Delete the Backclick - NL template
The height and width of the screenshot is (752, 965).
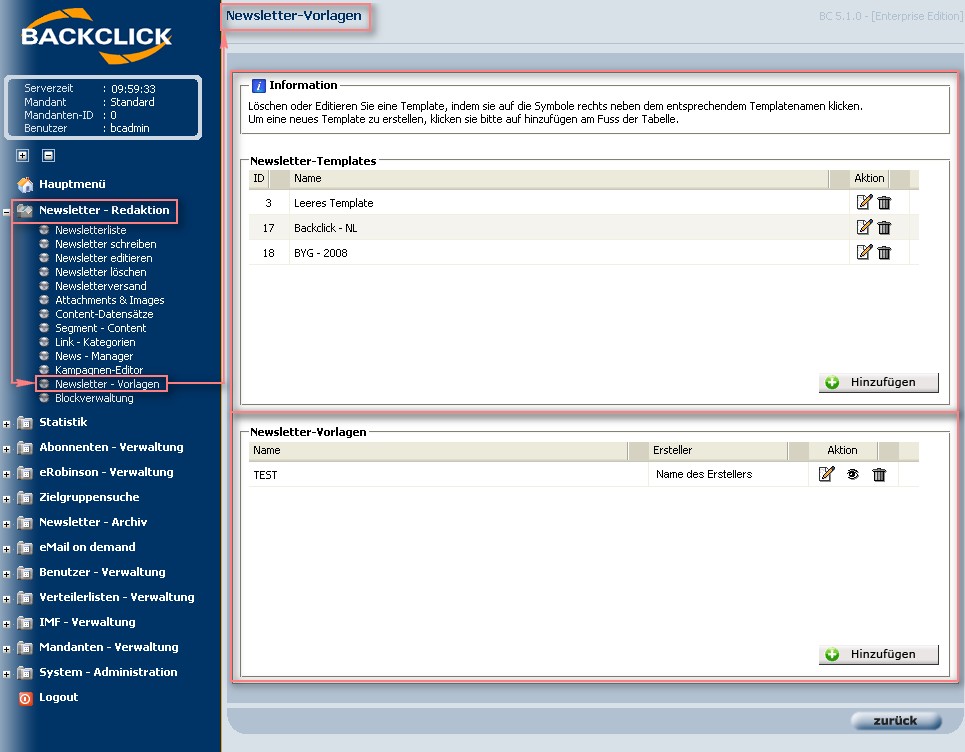(x=884, y=228)
